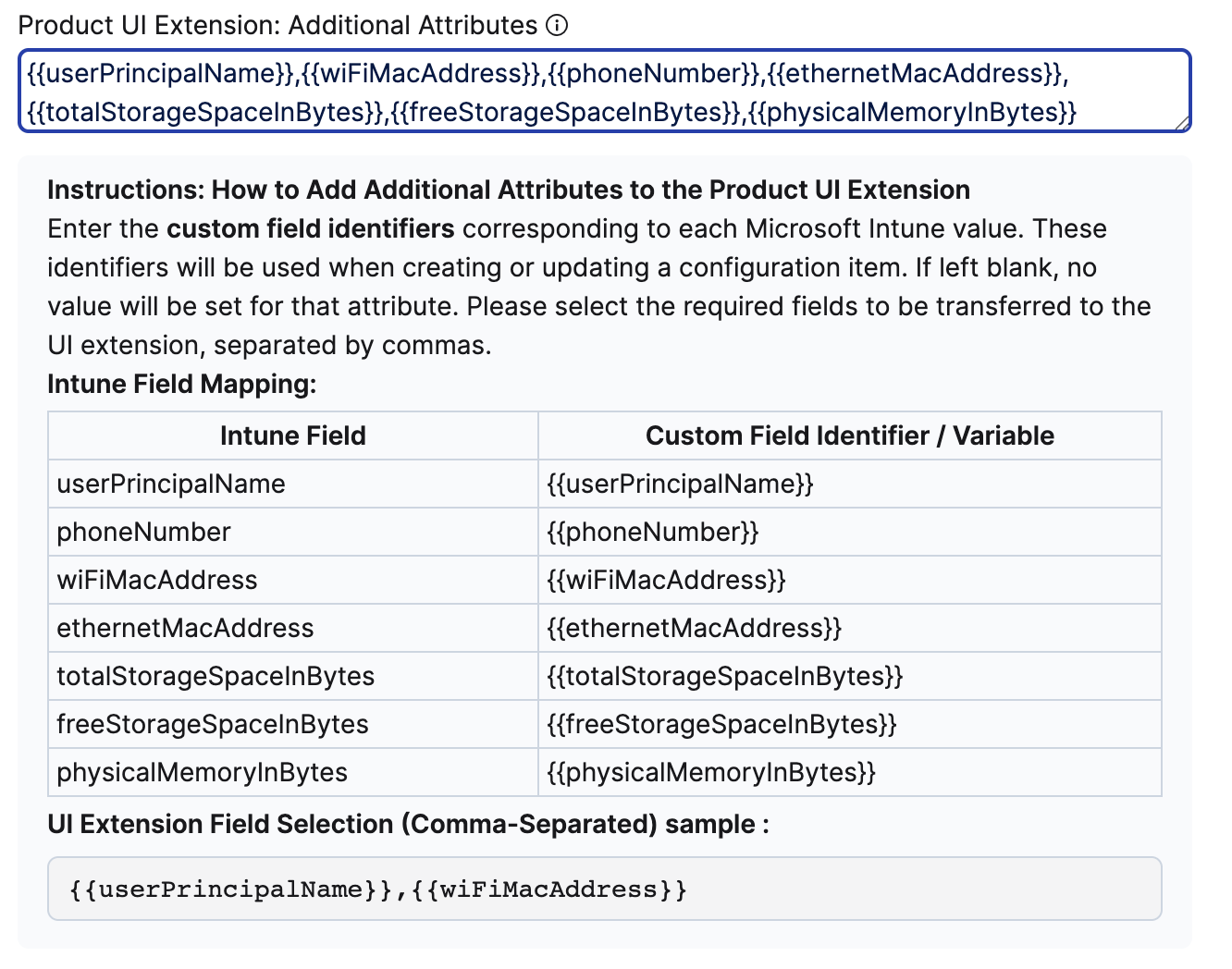
Task: Click the Instructions heading about Additional Attributes
Action: (x=509, y=190)
